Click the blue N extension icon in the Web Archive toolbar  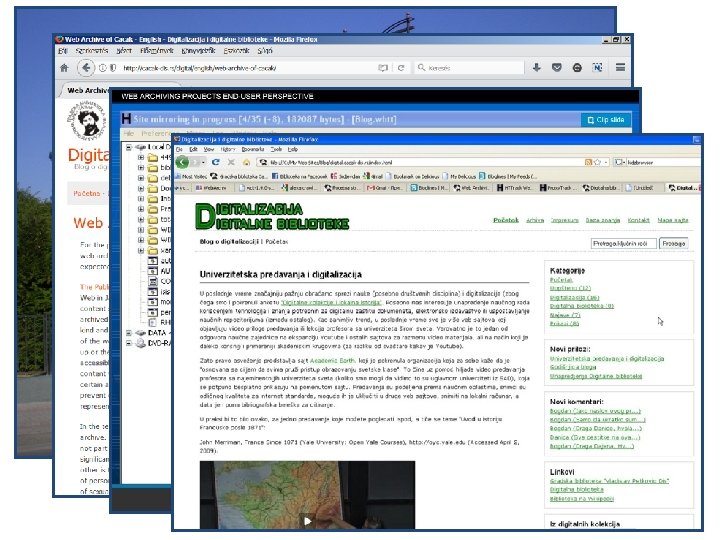(x=597, y=68)
